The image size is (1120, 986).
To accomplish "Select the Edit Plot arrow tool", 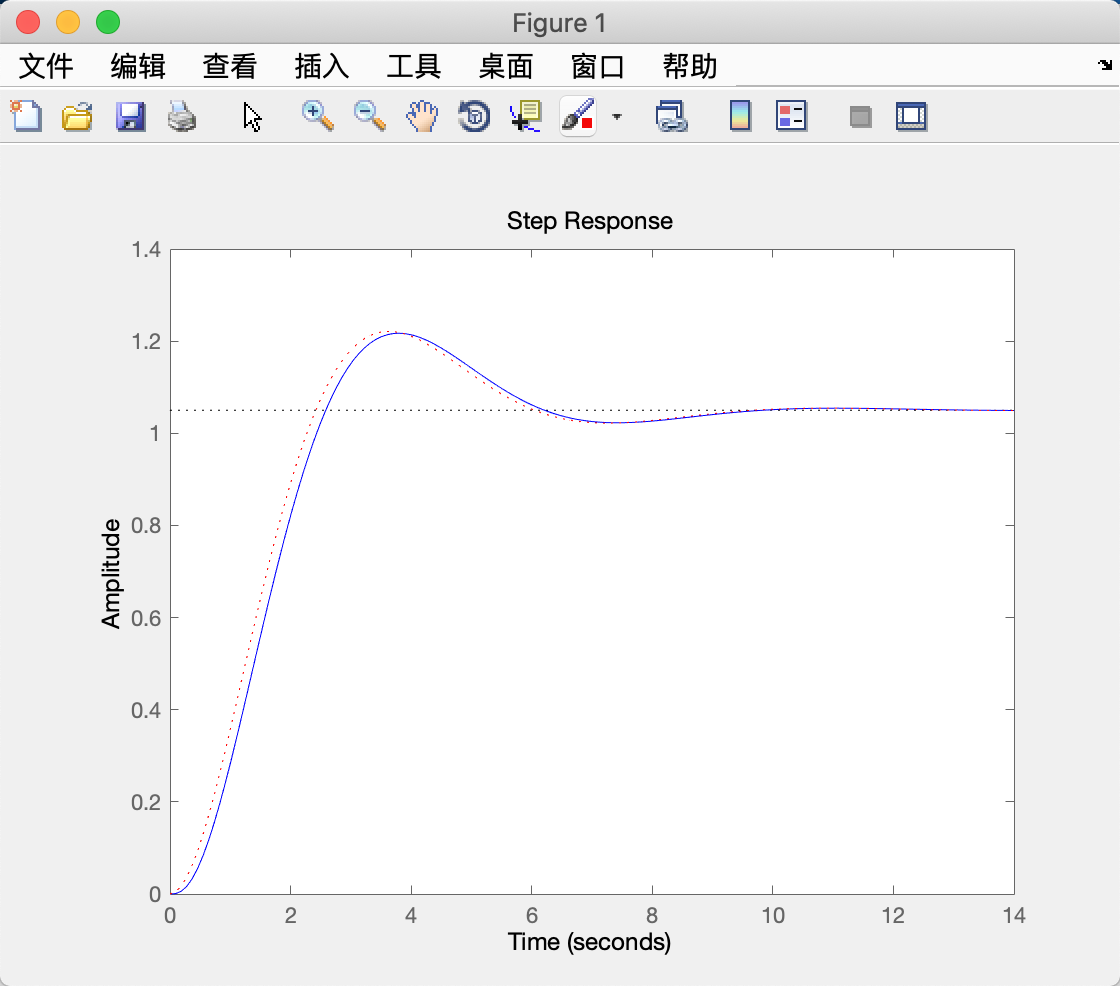I will (252, 117).
